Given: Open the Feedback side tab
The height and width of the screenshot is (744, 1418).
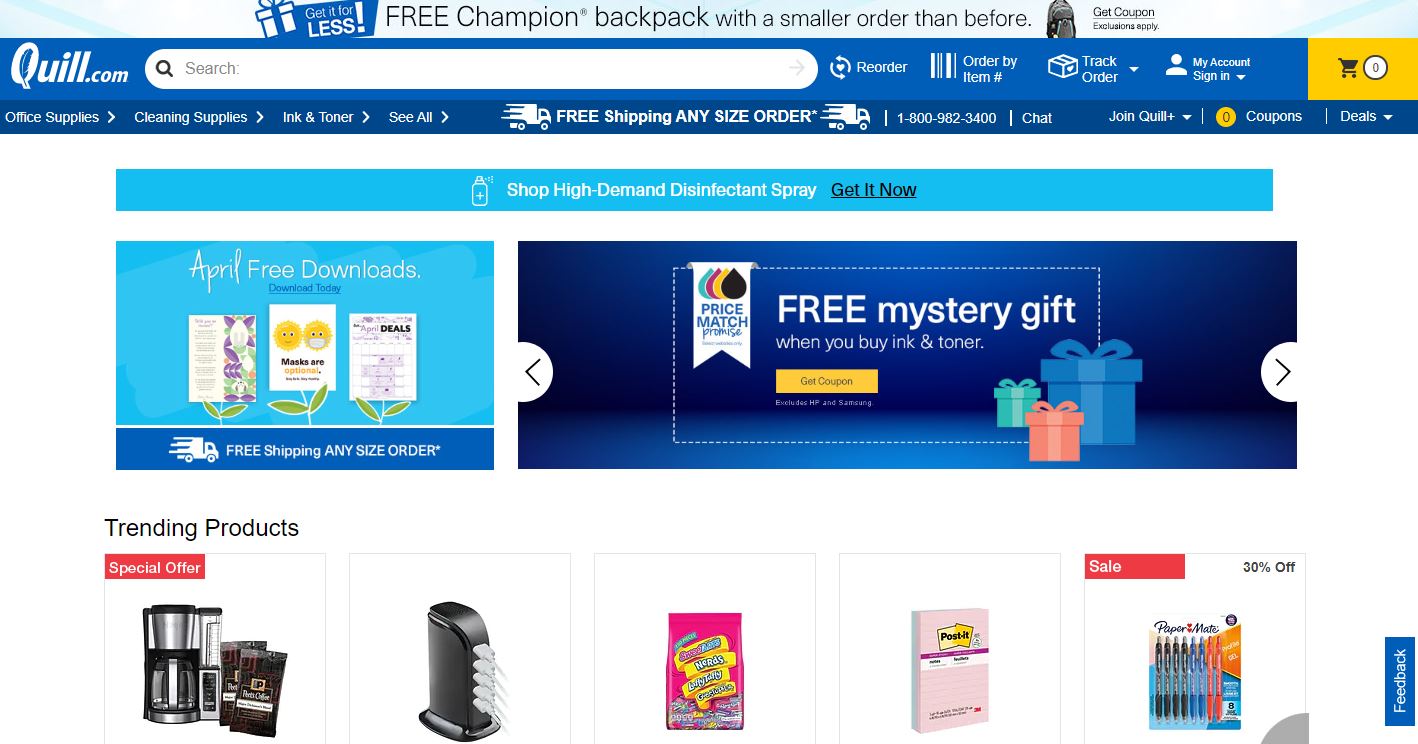Looking at the screenshot, I should point(1400,681).
